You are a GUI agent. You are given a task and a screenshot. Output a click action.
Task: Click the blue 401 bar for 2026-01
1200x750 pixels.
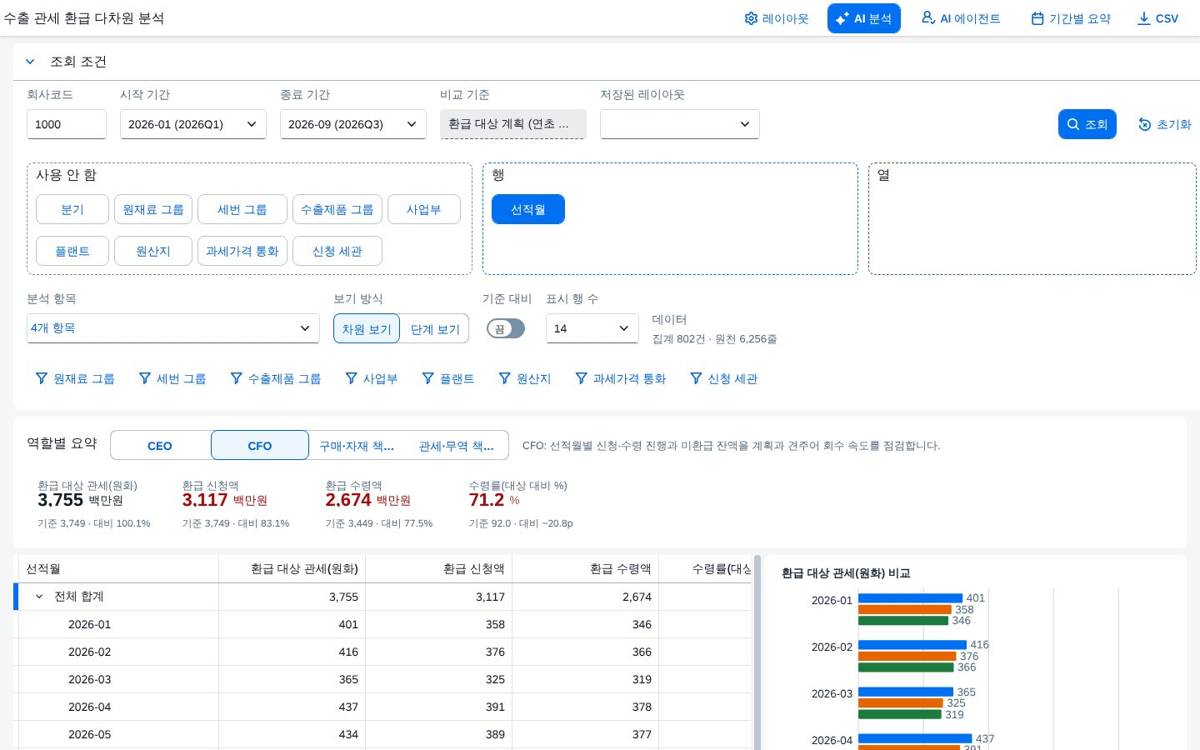pos(910,598)
